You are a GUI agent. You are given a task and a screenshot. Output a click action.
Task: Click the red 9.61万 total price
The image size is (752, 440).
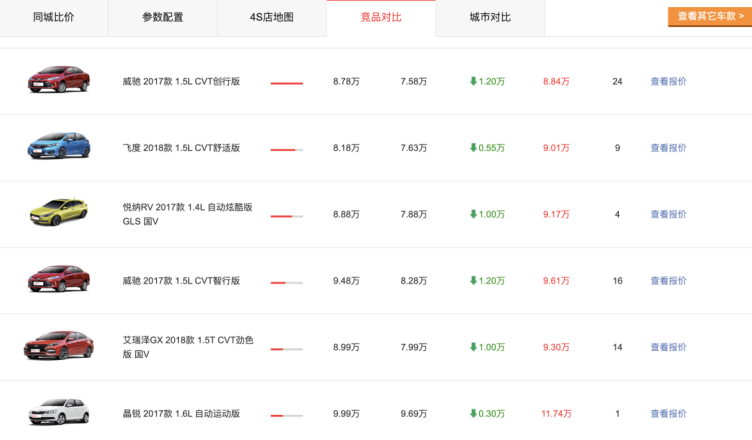[x=556, y=281]
